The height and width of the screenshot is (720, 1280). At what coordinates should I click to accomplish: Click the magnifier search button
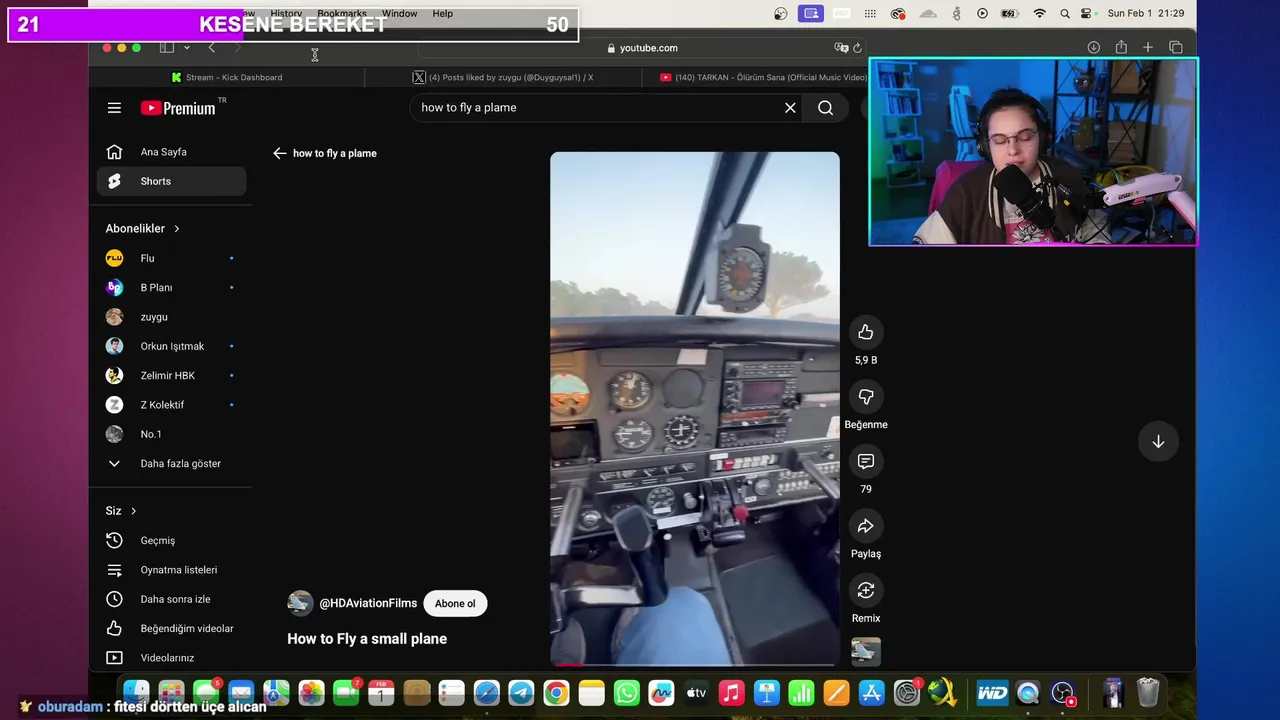[x=825, y=108]
